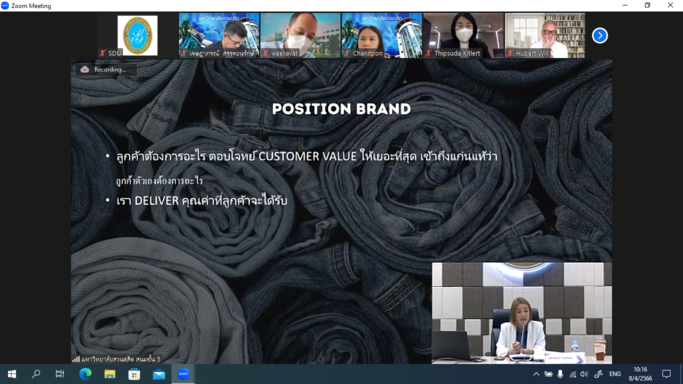
Task: Select the Hubert participant video thumbnail
Action: (x=545, y=36)
